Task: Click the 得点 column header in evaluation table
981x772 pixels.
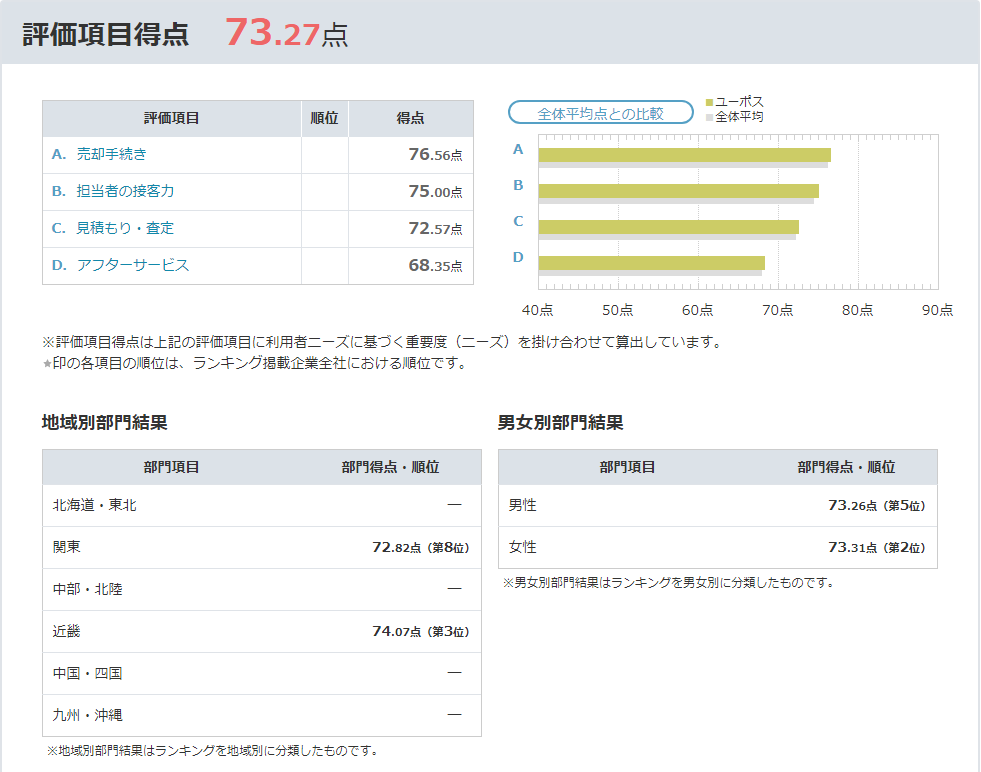Action: 410,118
